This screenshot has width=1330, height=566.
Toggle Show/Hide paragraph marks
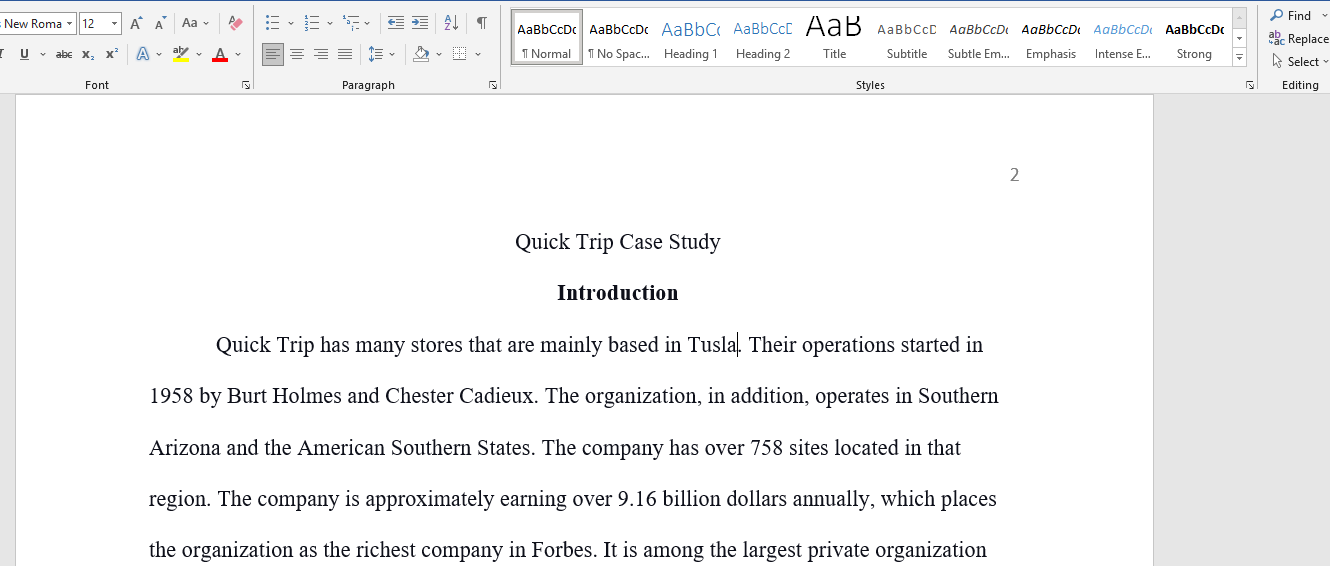[482, 23]
